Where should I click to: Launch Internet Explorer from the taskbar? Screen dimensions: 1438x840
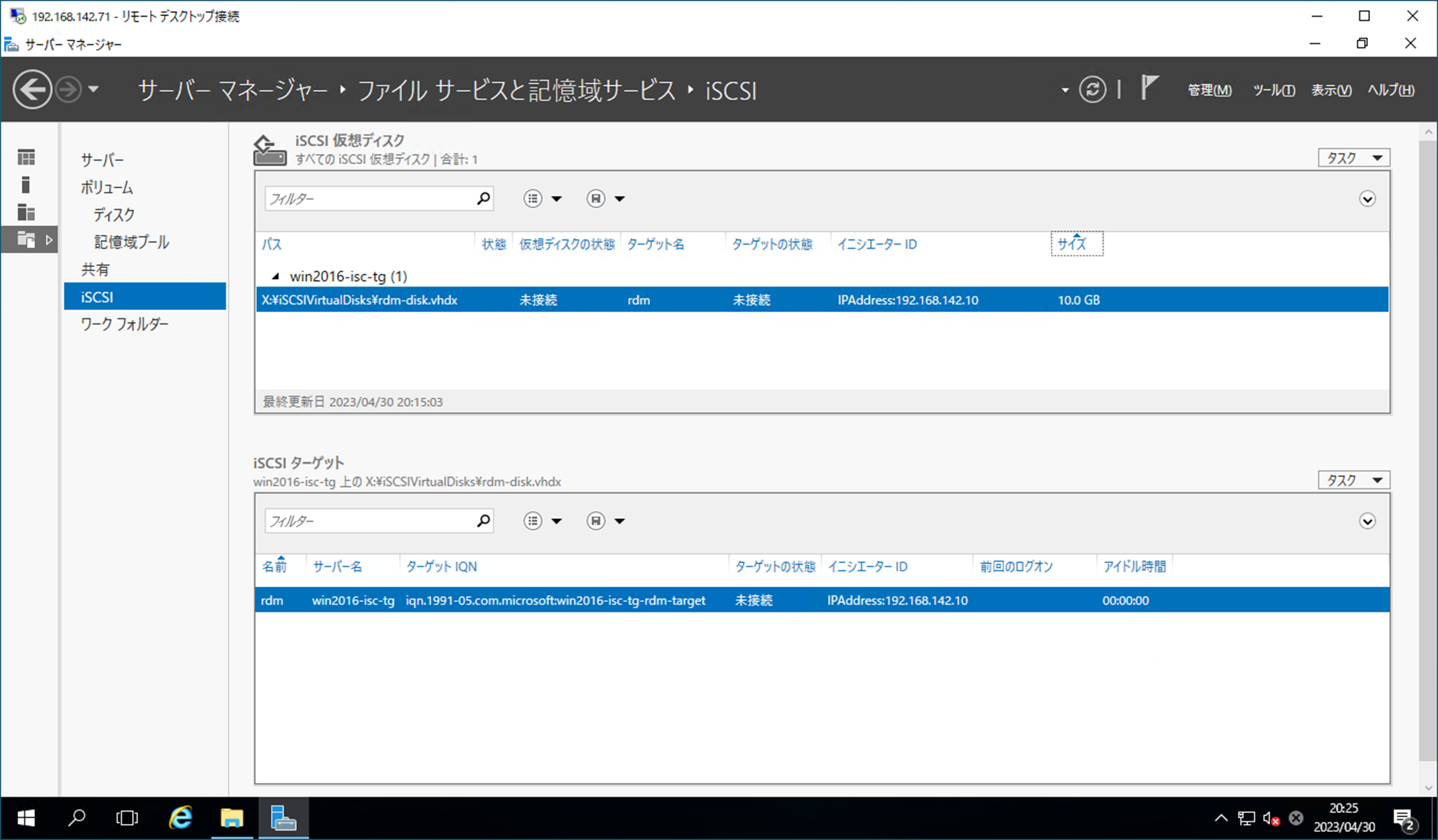179,818
